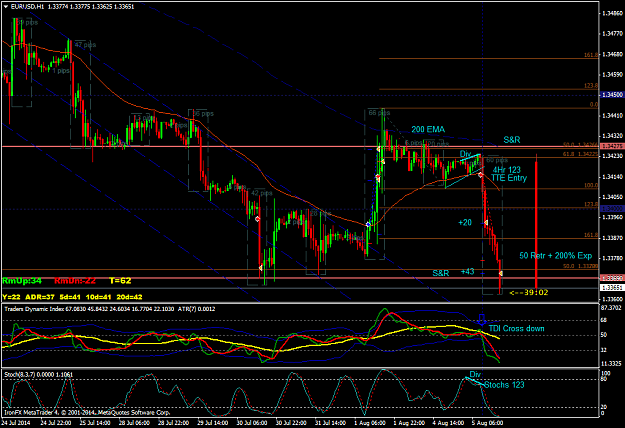
Task: Click the IronFX MetaTrader 4 copyright text
Action: pyautogui.click(x=87, y=412)
